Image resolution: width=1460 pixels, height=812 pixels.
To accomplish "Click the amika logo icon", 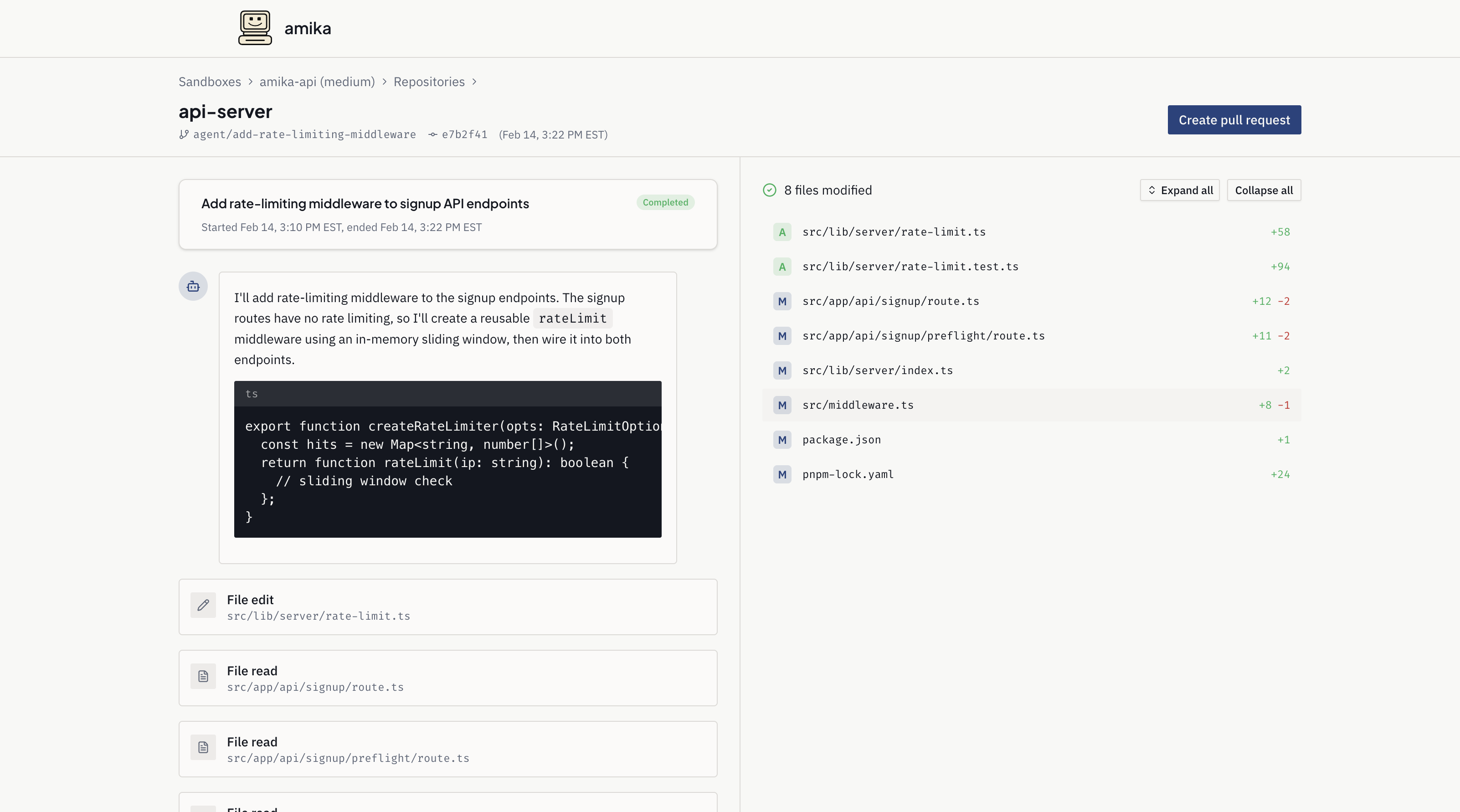I will point(255,27).
